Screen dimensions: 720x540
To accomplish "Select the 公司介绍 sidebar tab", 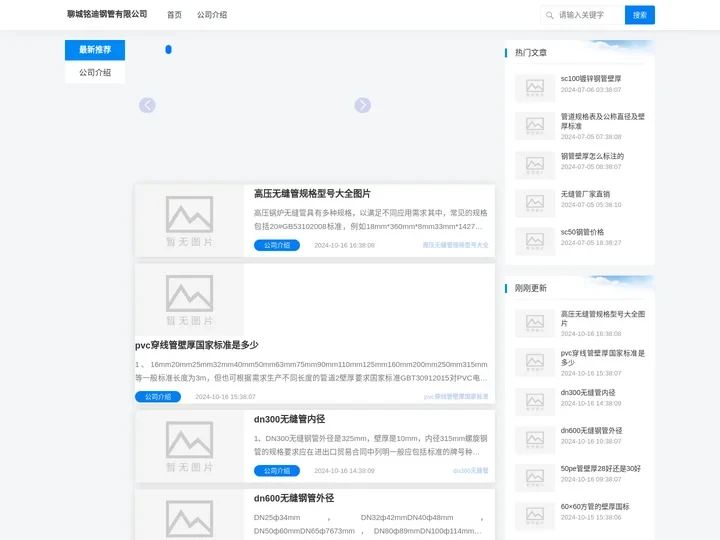I will 95,73.
